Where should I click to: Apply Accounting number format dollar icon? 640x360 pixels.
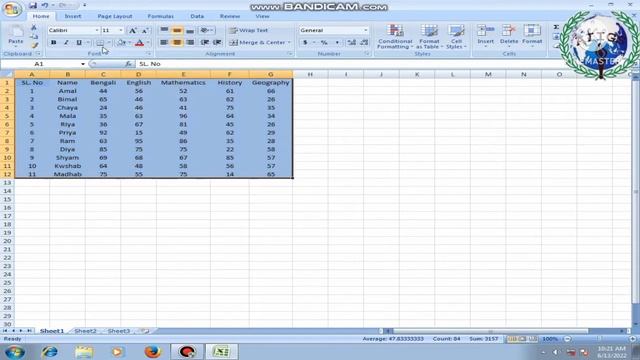[305, 42]
